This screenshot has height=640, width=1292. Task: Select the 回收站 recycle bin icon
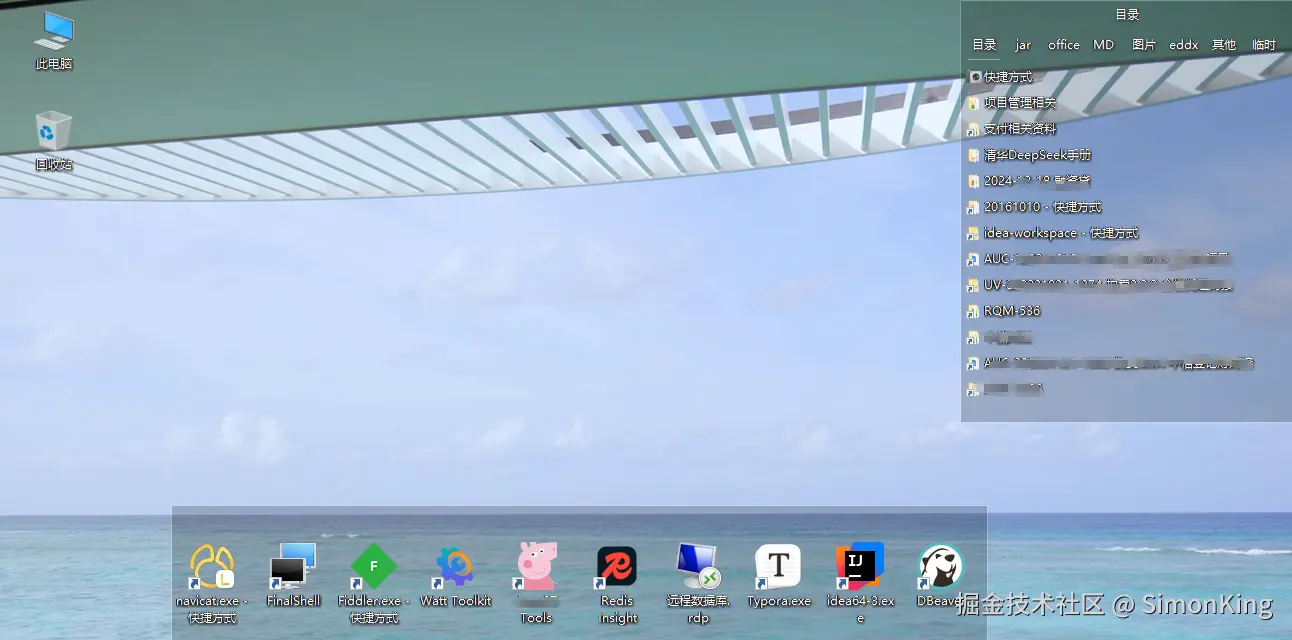pyautogui.click(x=54, y=141)
